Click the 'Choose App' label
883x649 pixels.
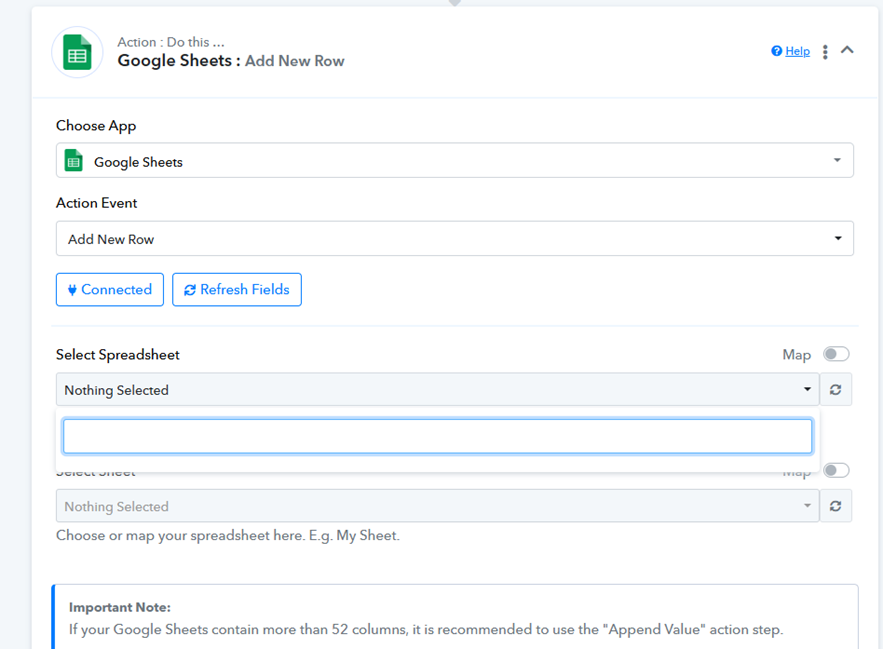click(96, 126)
